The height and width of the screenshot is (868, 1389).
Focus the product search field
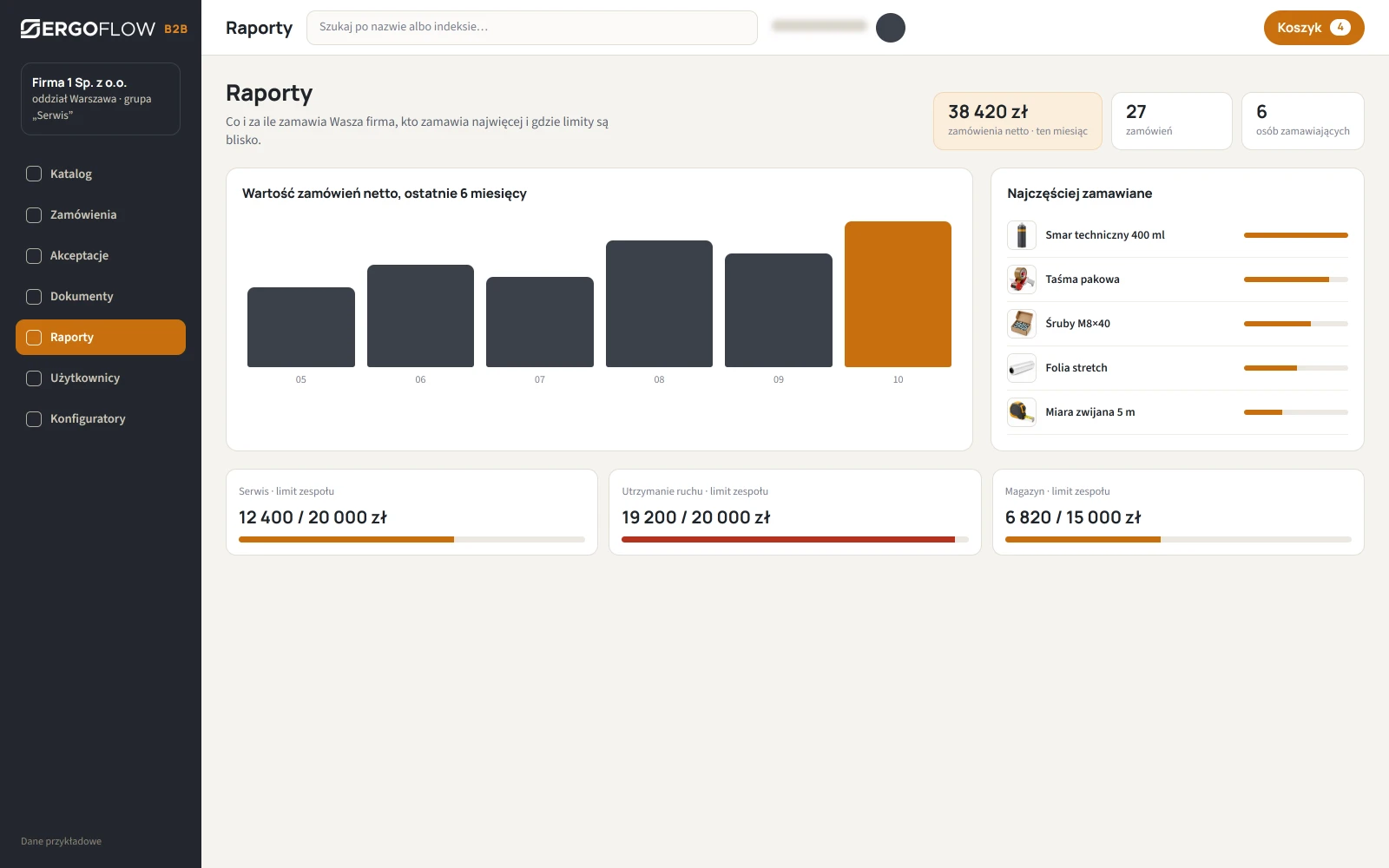(x=532, y=28)
